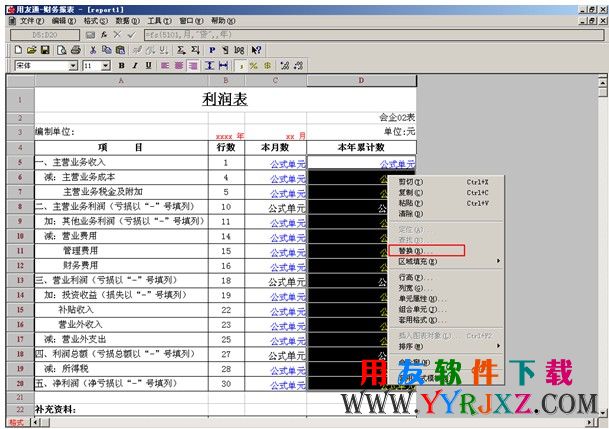Choose 行高 in the context menu
This screenshot has width=609, height=429.
446,277
